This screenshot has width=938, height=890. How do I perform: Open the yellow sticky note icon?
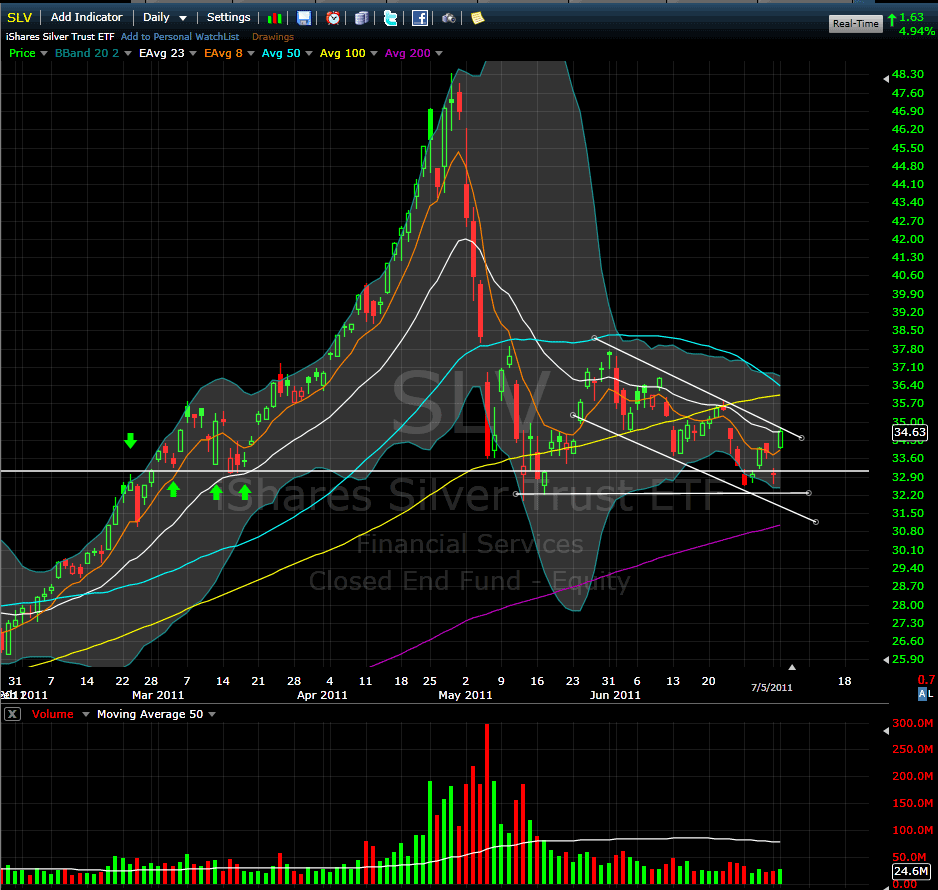coord(478,18)
